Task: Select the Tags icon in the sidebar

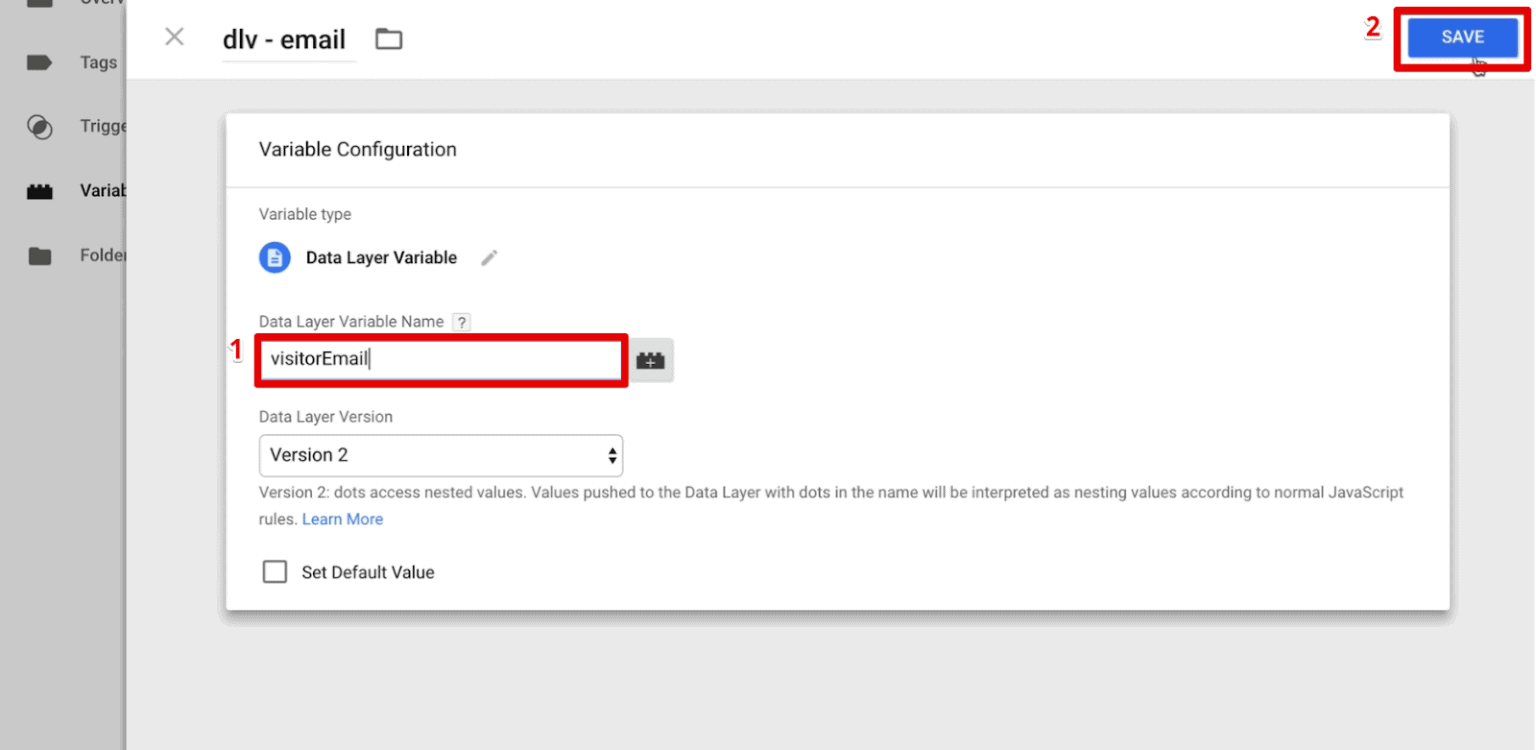Action: pyautogui.click(x=39, y=62)
